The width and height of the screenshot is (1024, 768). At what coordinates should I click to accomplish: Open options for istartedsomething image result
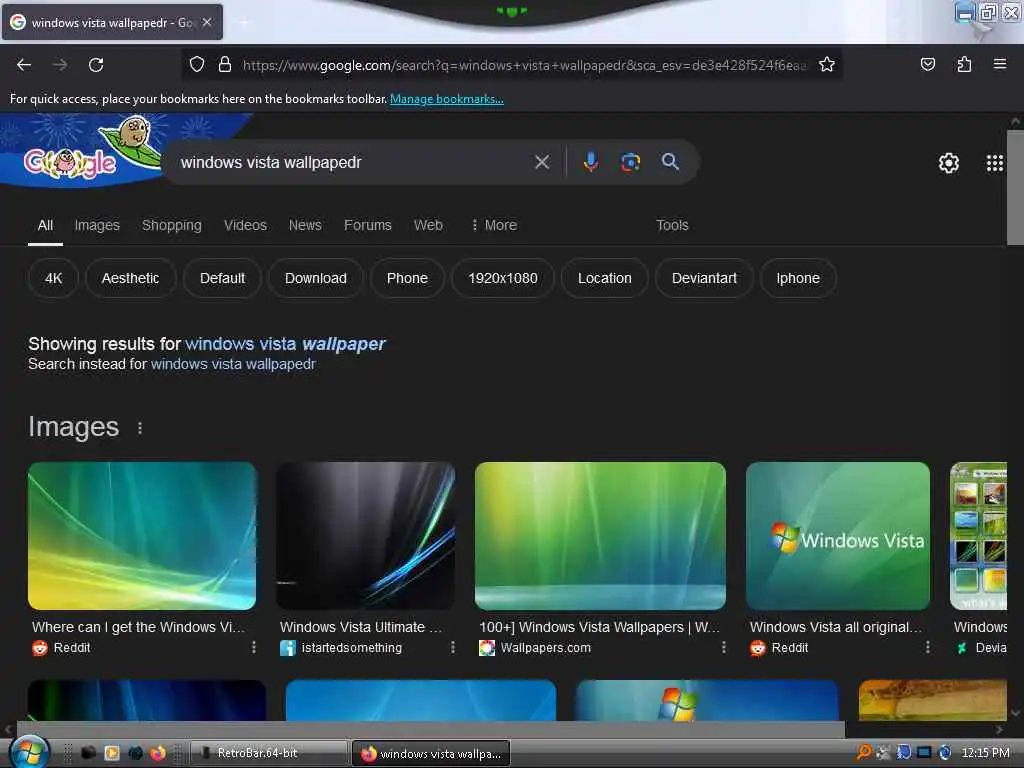tap(453, 647)
